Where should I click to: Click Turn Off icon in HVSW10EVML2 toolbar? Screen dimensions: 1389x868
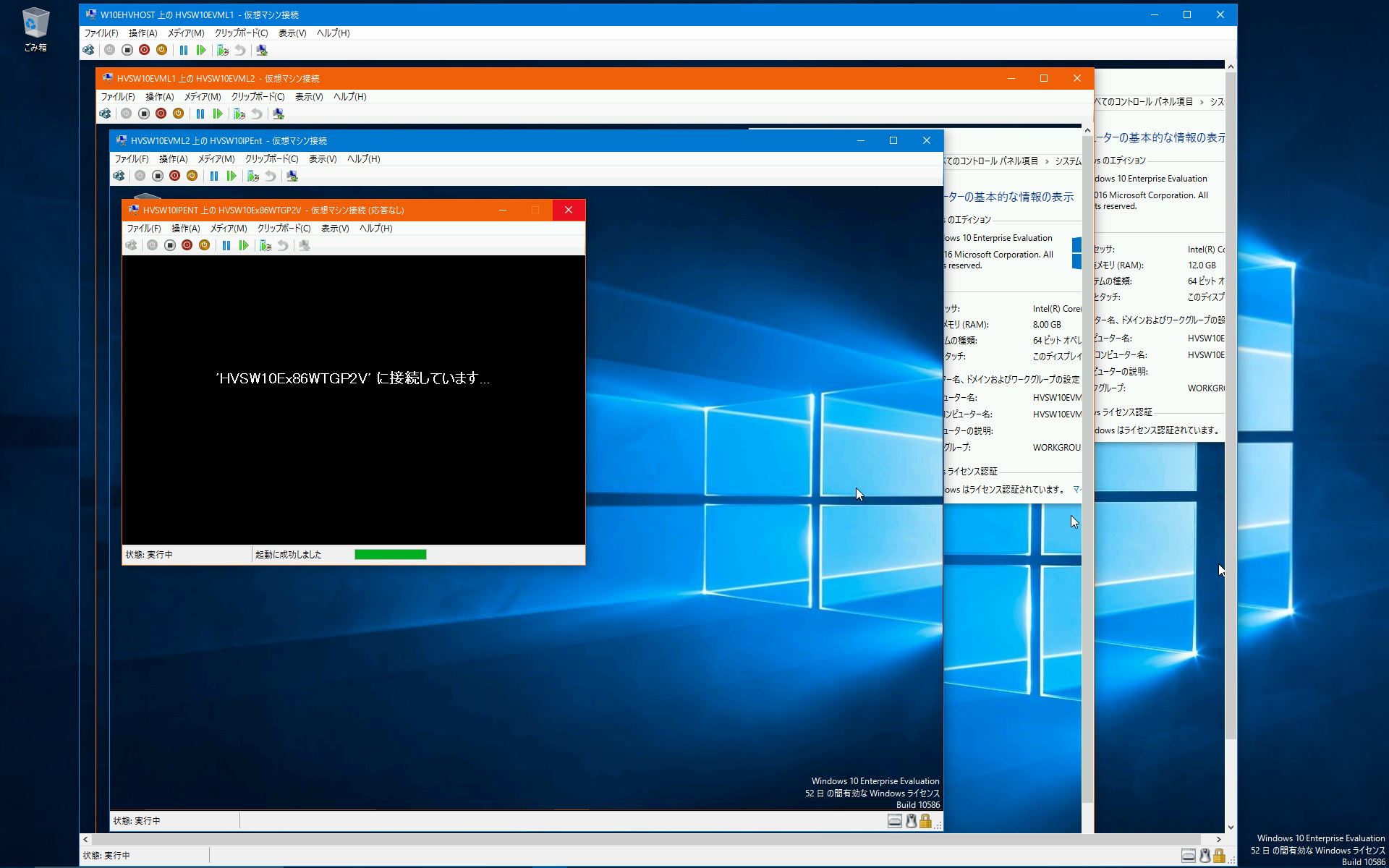pyautogui.click(x=144, y=114)
